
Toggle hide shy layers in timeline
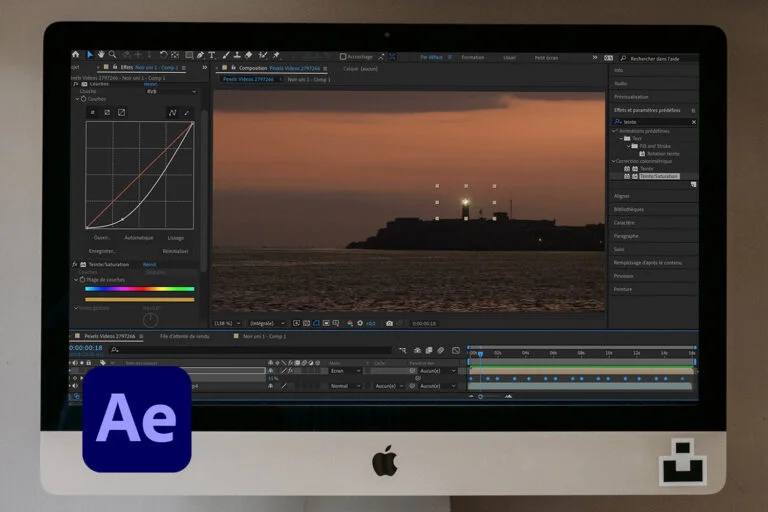coord(417,350)
